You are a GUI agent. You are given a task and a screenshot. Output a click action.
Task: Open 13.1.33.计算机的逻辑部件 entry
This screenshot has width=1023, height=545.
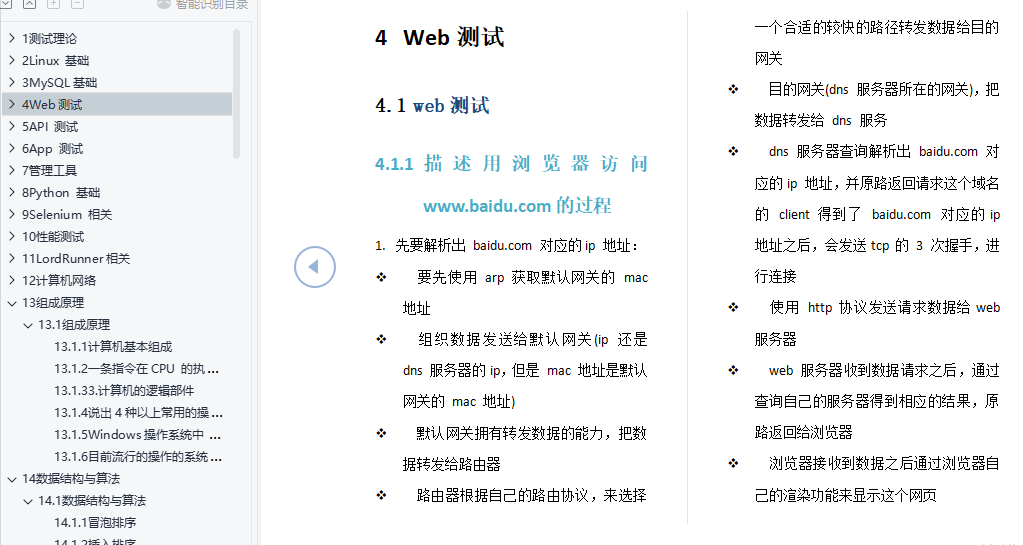point(124,391)
